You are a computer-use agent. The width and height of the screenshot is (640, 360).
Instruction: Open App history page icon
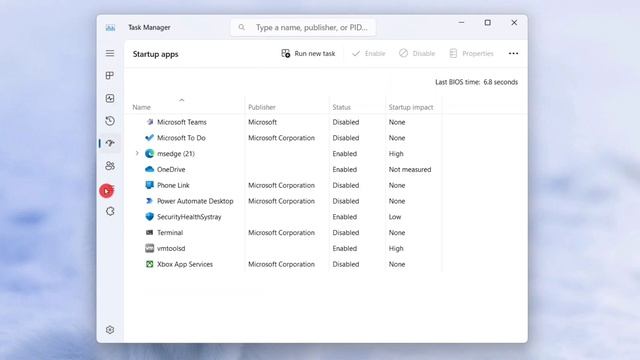(110, 121)
